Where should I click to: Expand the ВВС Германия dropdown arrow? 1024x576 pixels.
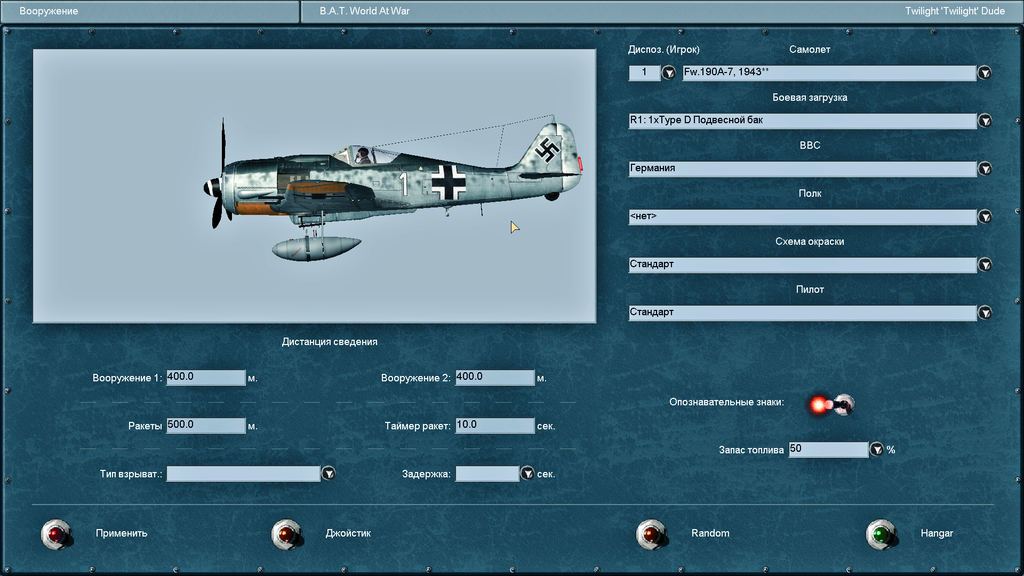click(x=984, y=168)
